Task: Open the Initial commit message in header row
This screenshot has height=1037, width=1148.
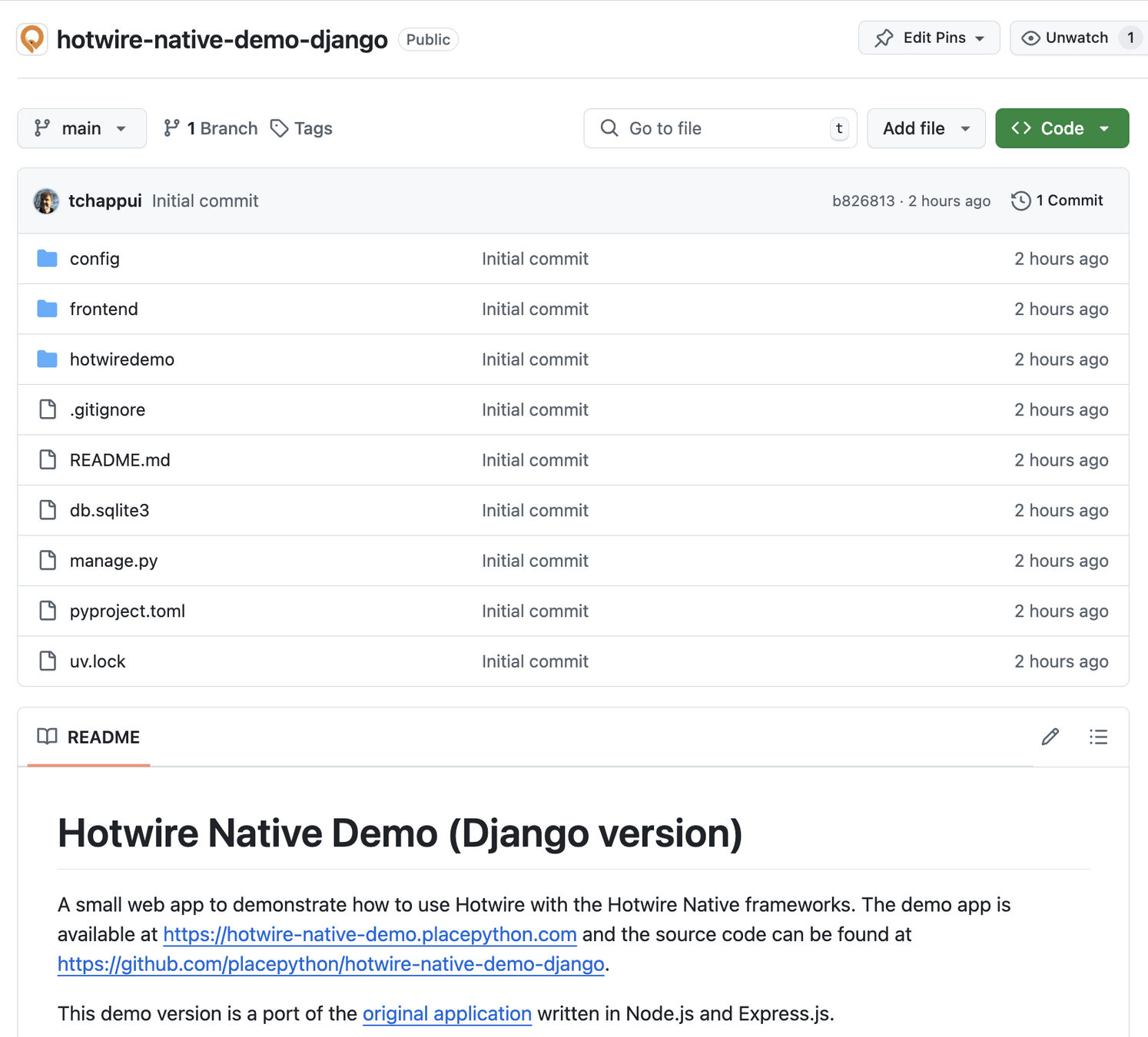Action: pyautogui.click(x=205, y=201)
